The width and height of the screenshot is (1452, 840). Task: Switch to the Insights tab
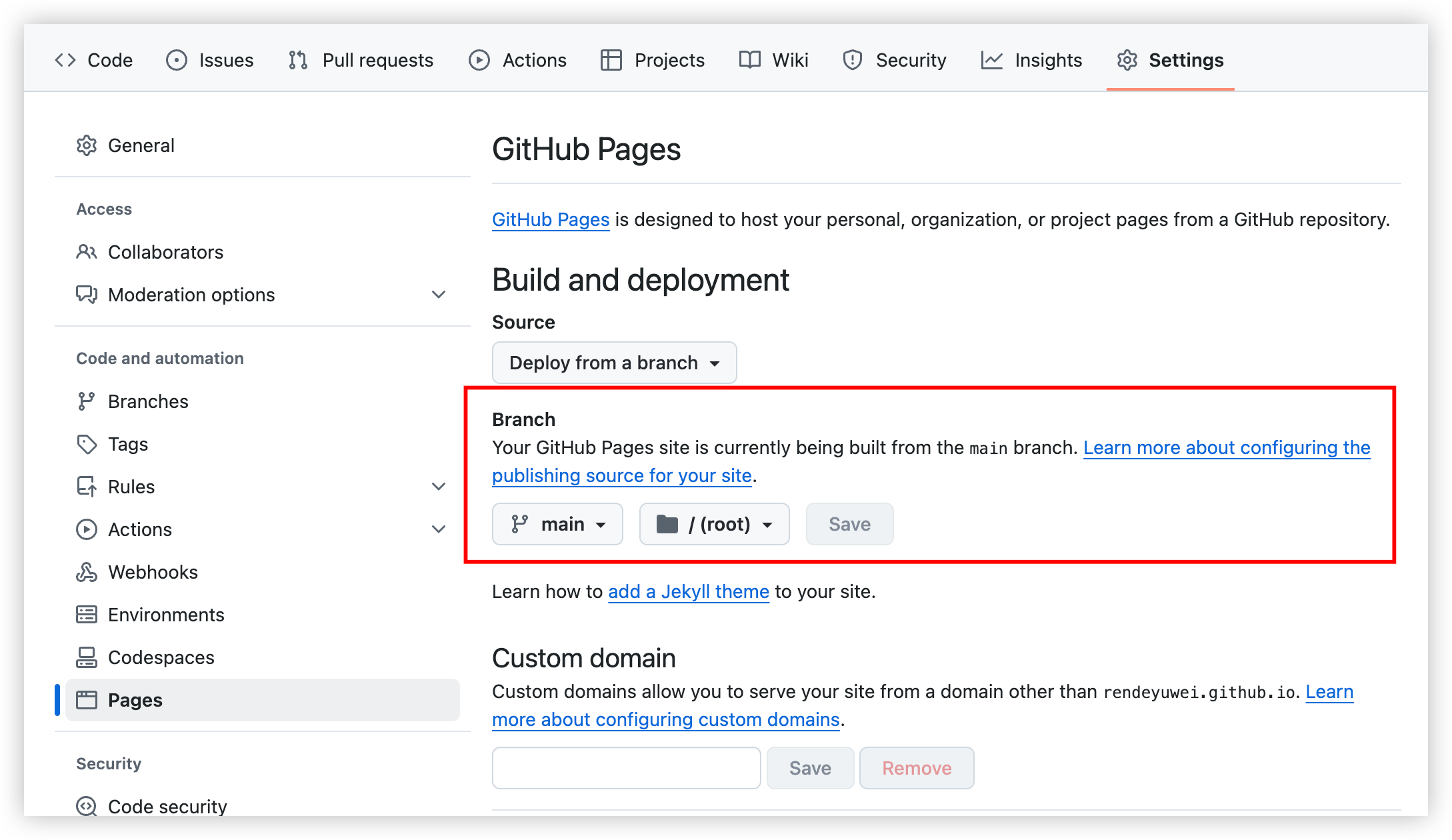[1031, 60]
